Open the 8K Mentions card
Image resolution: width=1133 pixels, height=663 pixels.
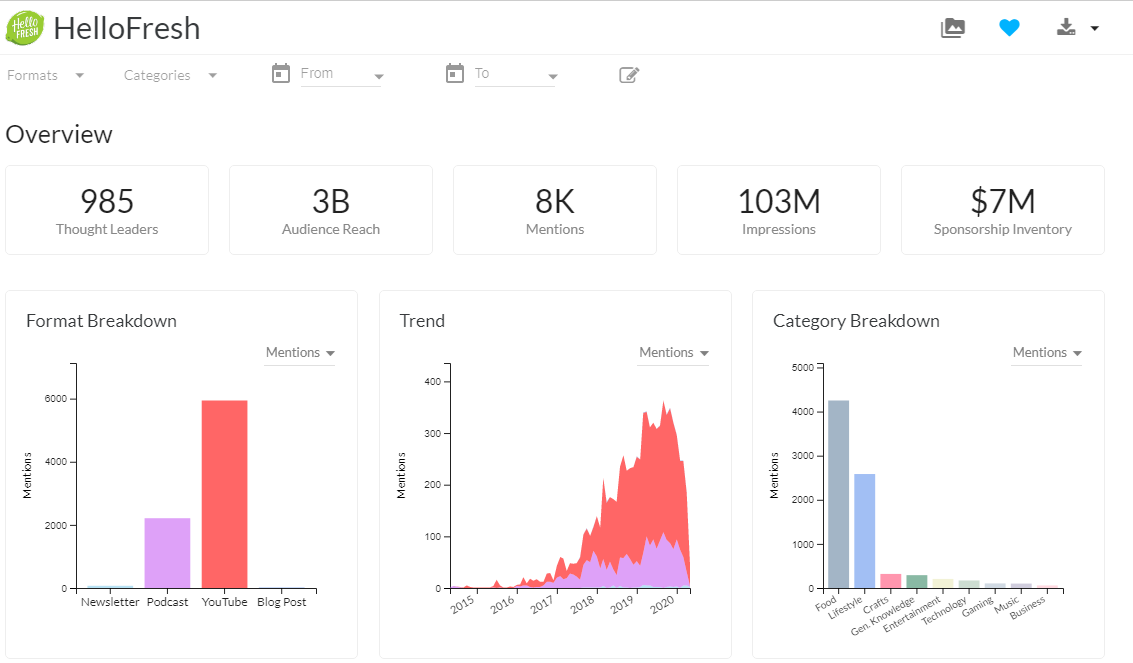[x=555, y=210]
